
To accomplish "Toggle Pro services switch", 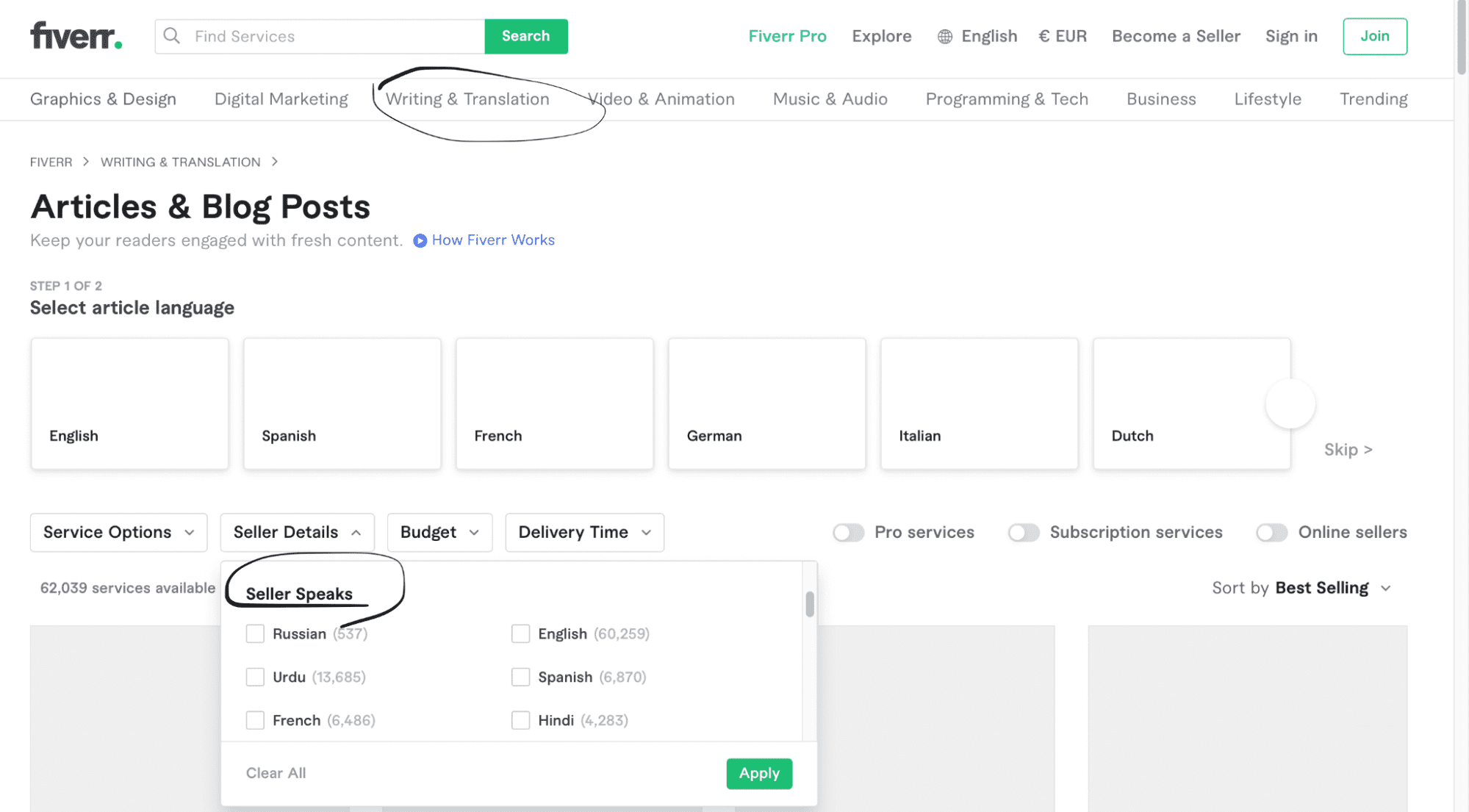I will coord(848,532).
